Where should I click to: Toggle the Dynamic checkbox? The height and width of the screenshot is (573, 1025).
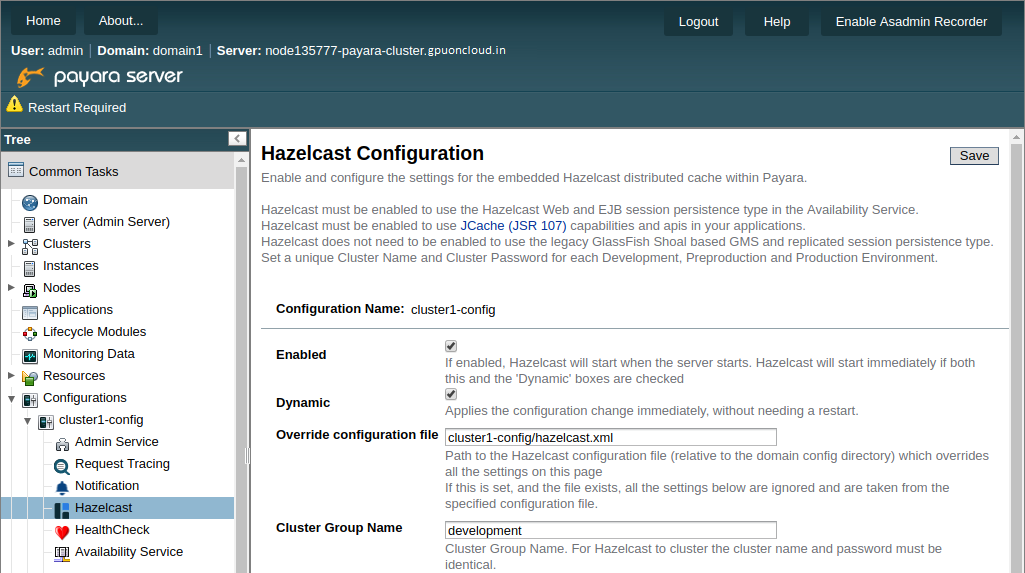click(451, 394)
